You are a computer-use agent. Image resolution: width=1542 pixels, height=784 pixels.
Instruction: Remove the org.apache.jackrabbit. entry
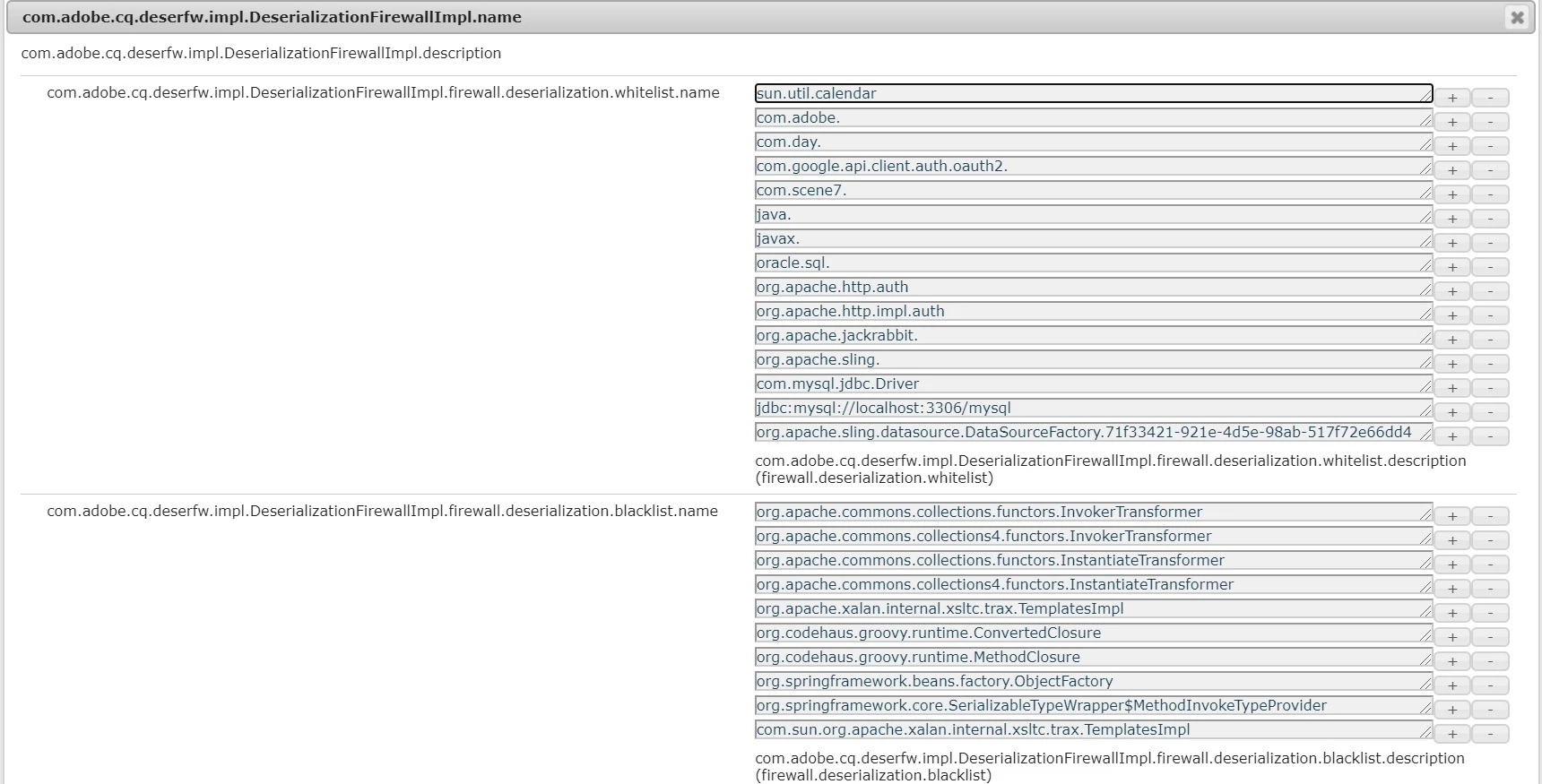point(1491,340)
